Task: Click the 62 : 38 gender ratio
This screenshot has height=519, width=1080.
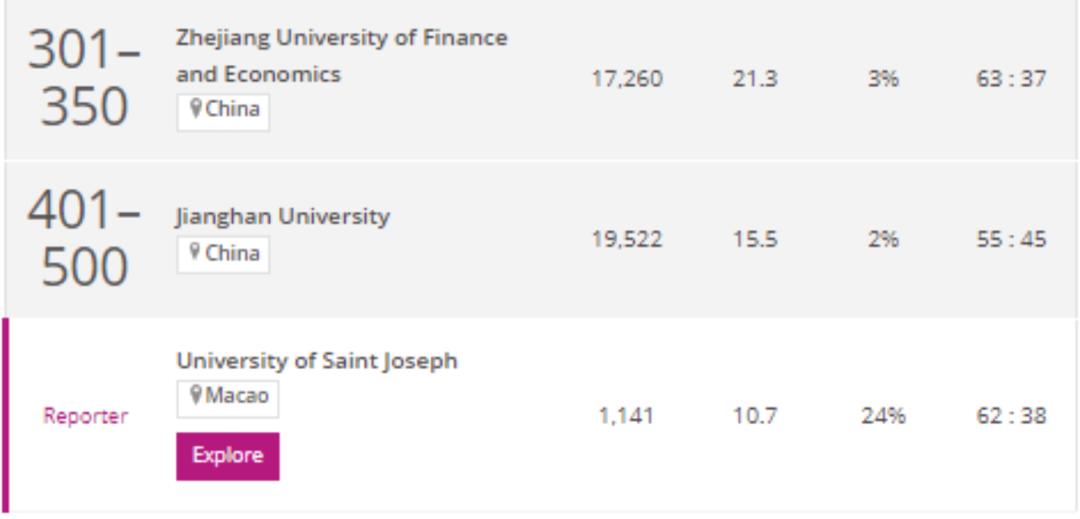Action: click(x=1011, y=416)
